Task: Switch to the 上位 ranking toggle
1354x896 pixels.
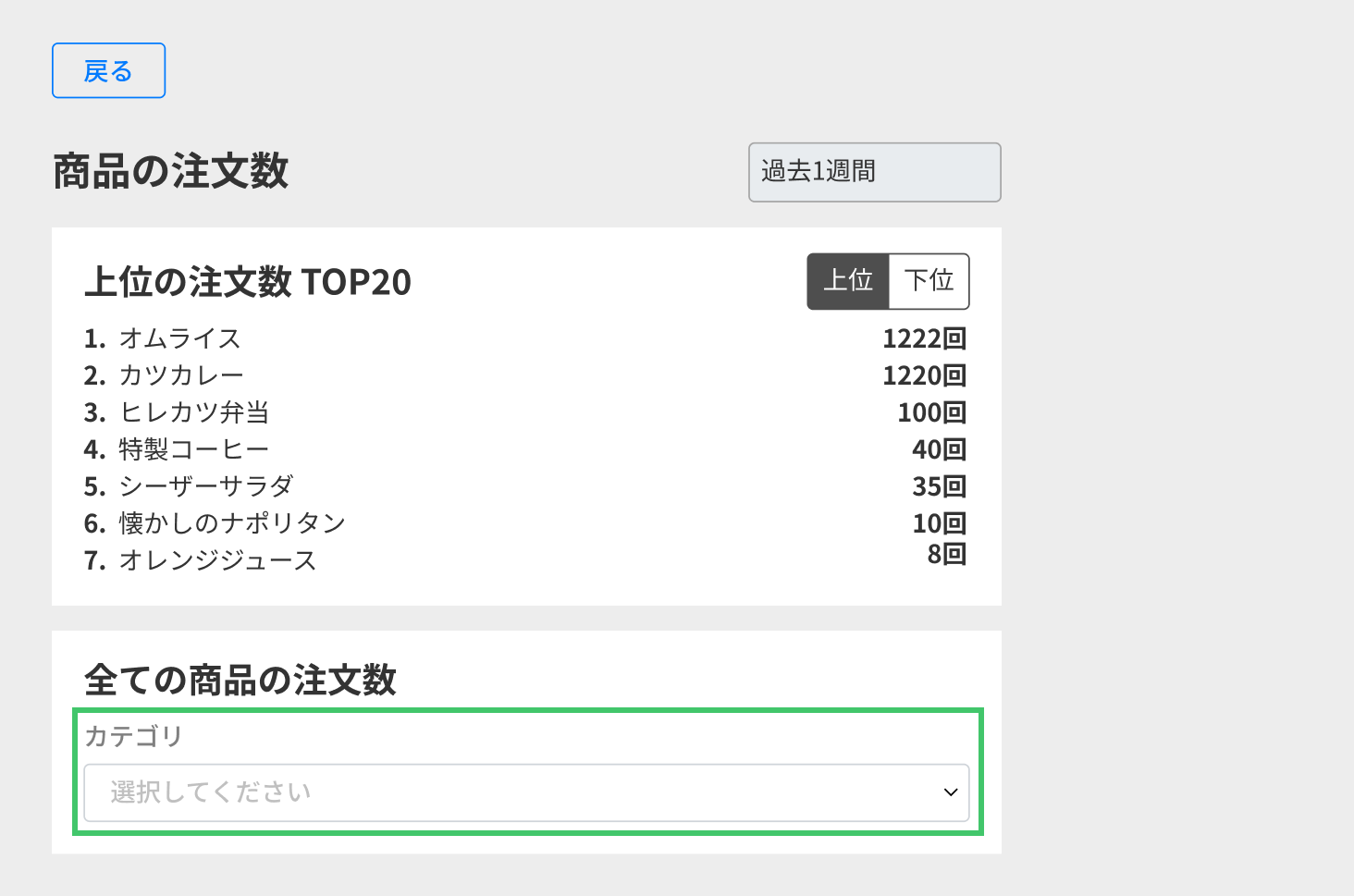Action: tap(848, 281)
